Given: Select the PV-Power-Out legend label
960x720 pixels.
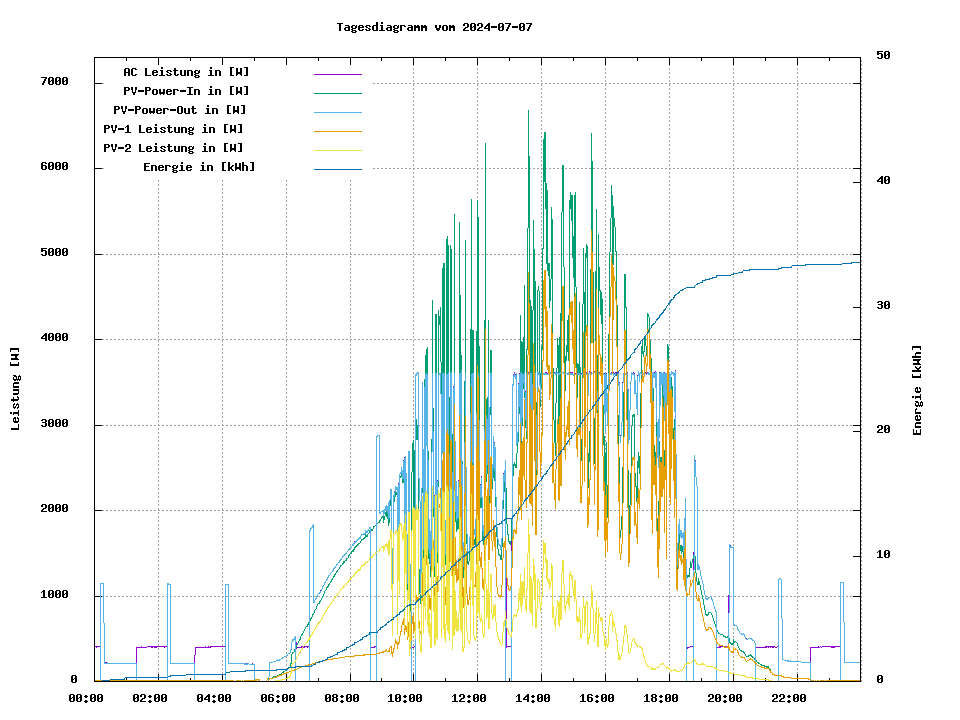Looking at the screenshot, I should (180, 110).
